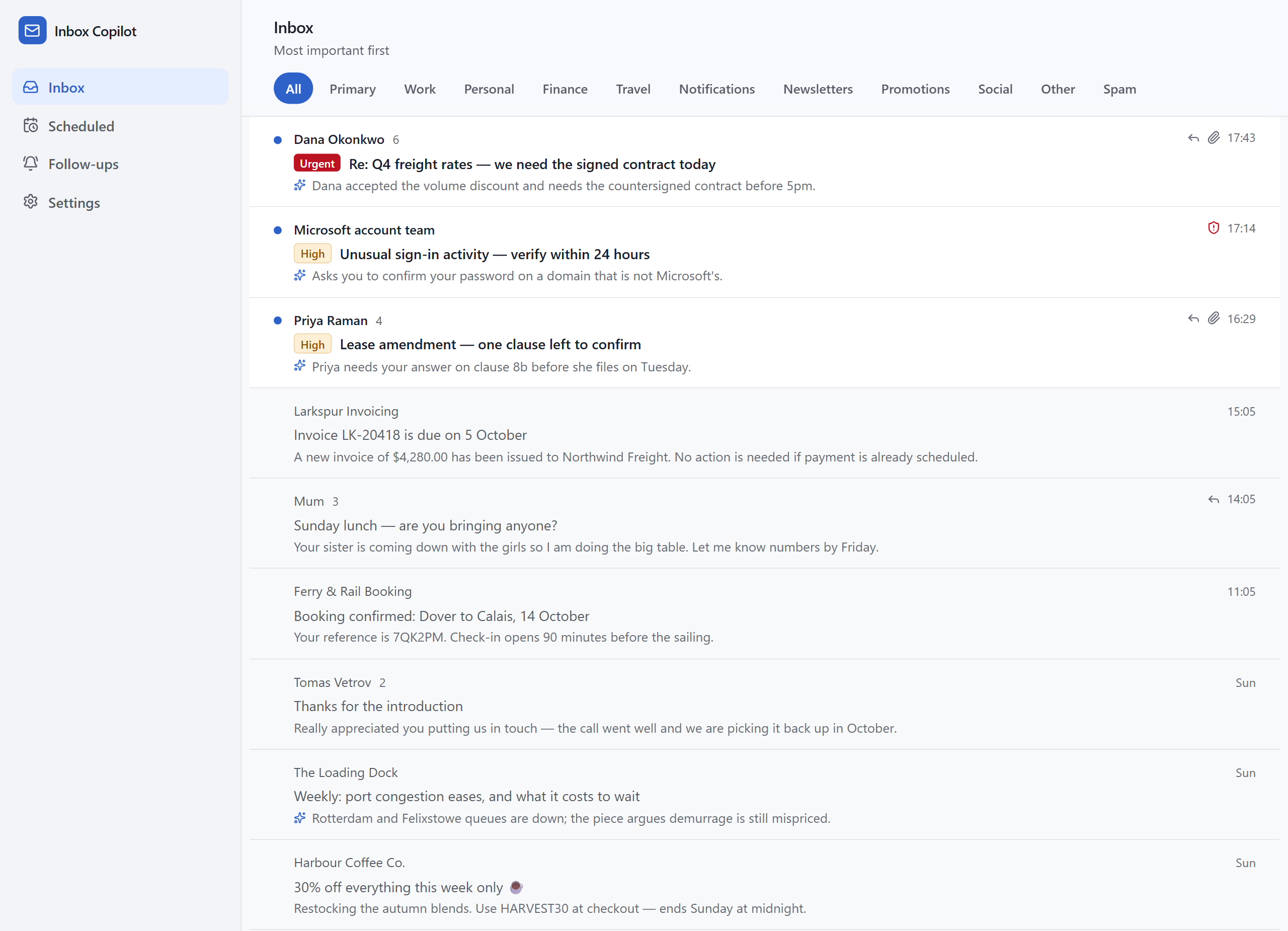The width and height of the screenshot is (1288, 931).
Task: Click unread dot beside Microsoft account team
Action: point(278,230)
